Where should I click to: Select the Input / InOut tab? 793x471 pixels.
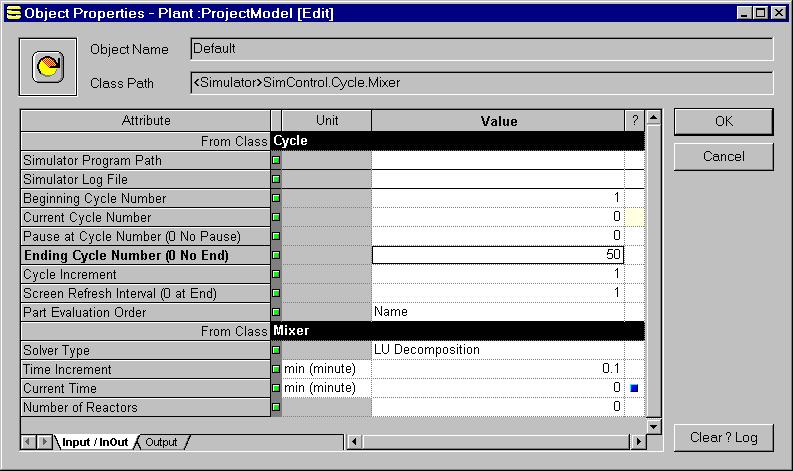95,442
